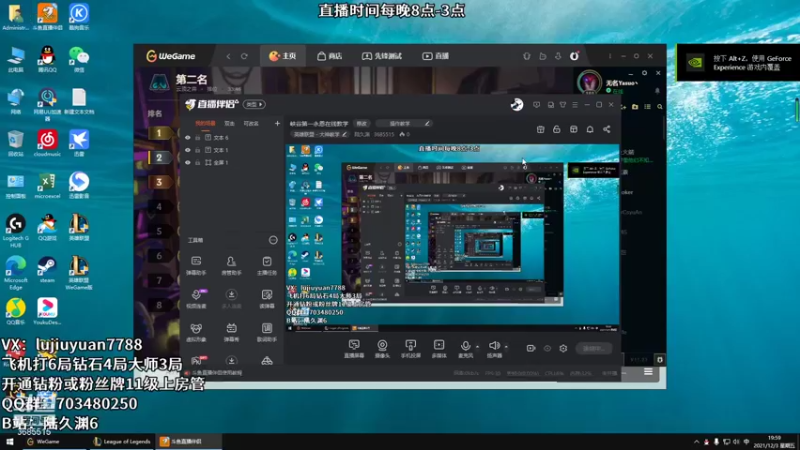Open the hamburger menu in streaming app title bar
Viewport: 800px width, 450px height.
tap(575, 105)
